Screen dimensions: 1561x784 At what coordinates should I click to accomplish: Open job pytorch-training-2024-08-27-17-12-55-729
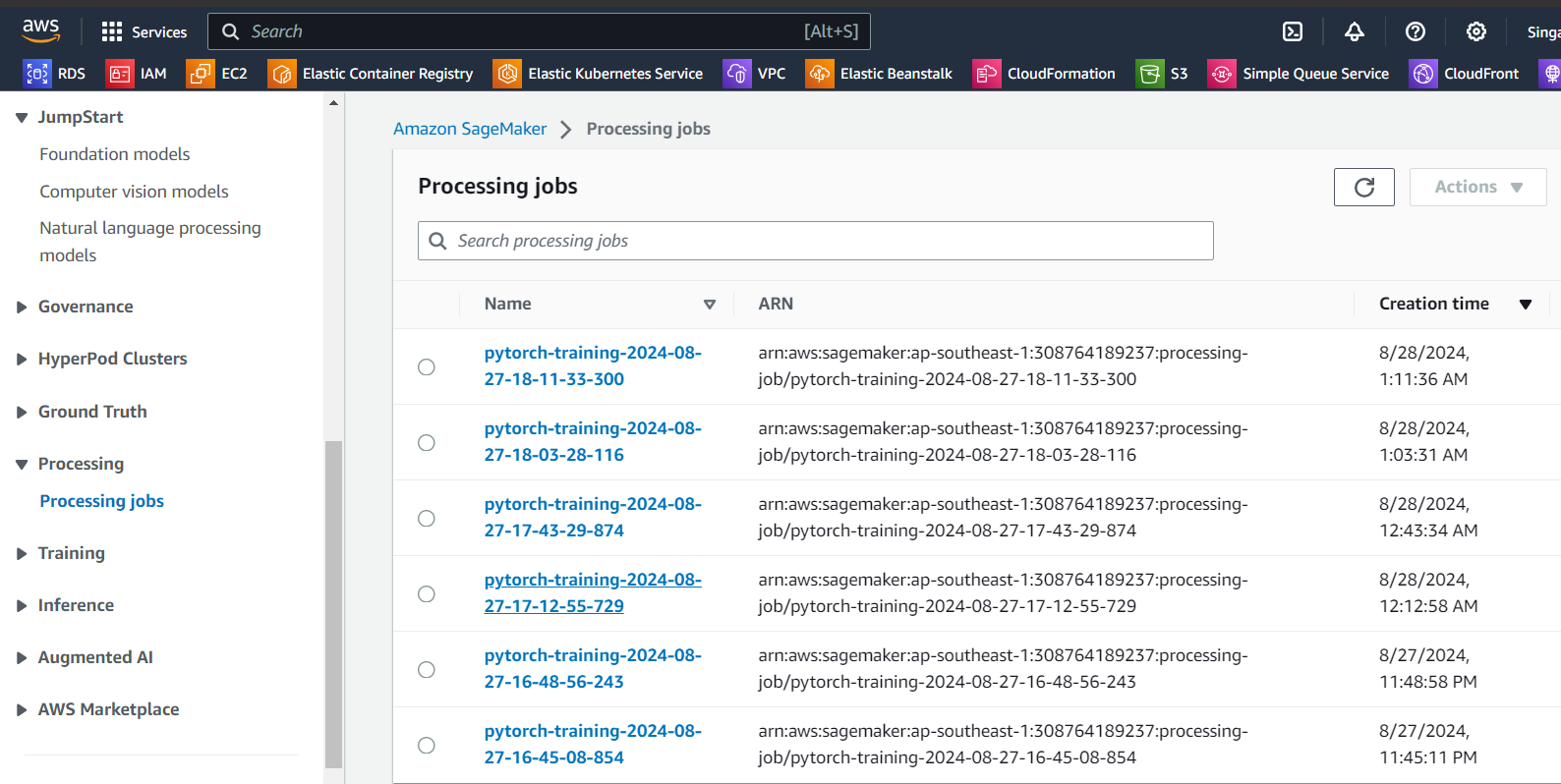593,592
